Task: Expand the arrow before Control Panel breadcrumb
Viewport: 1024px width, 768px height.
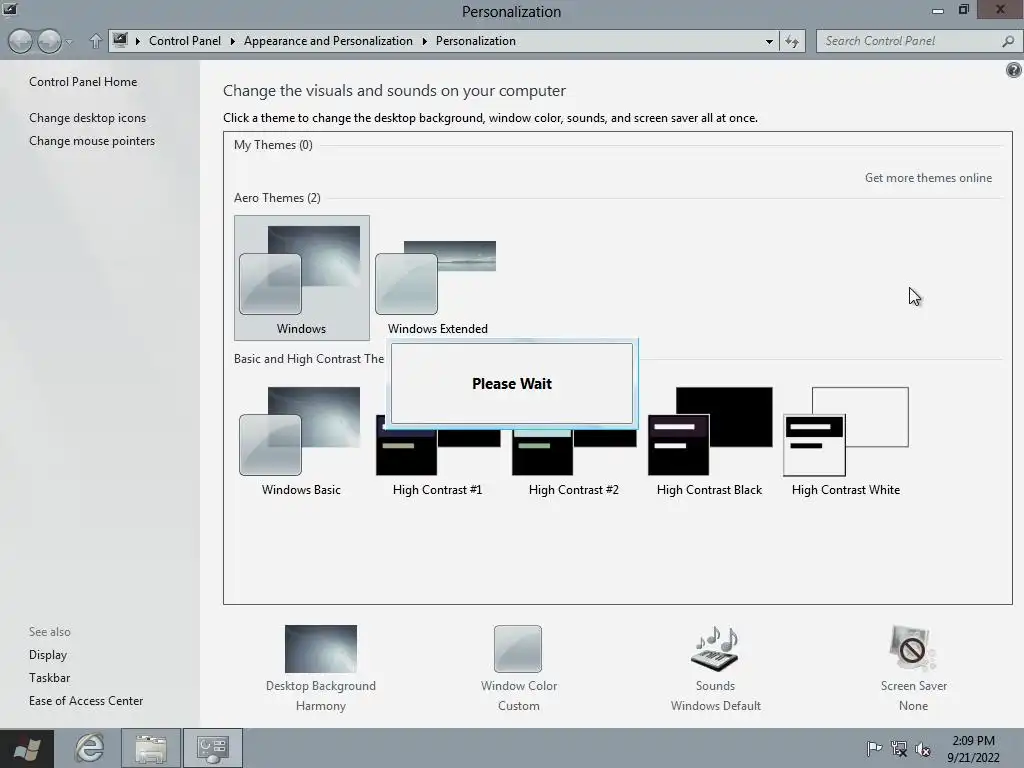Action: [x=138, y=41]
